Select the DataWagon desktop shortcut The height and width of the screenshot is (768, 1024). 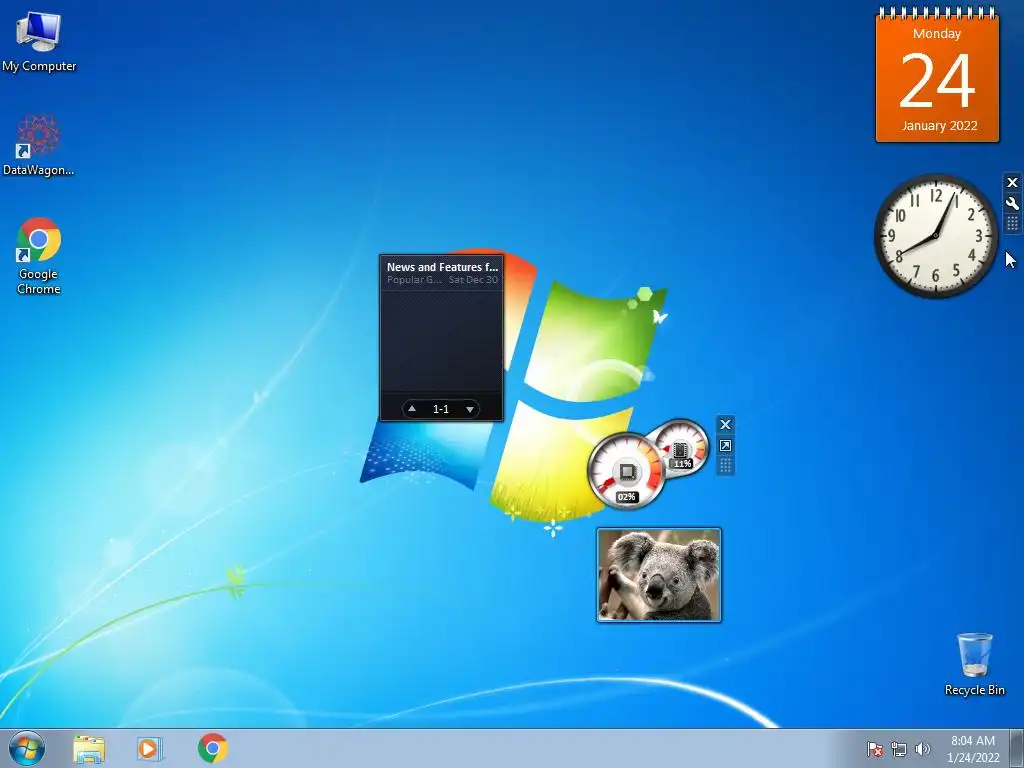[39, 145]
